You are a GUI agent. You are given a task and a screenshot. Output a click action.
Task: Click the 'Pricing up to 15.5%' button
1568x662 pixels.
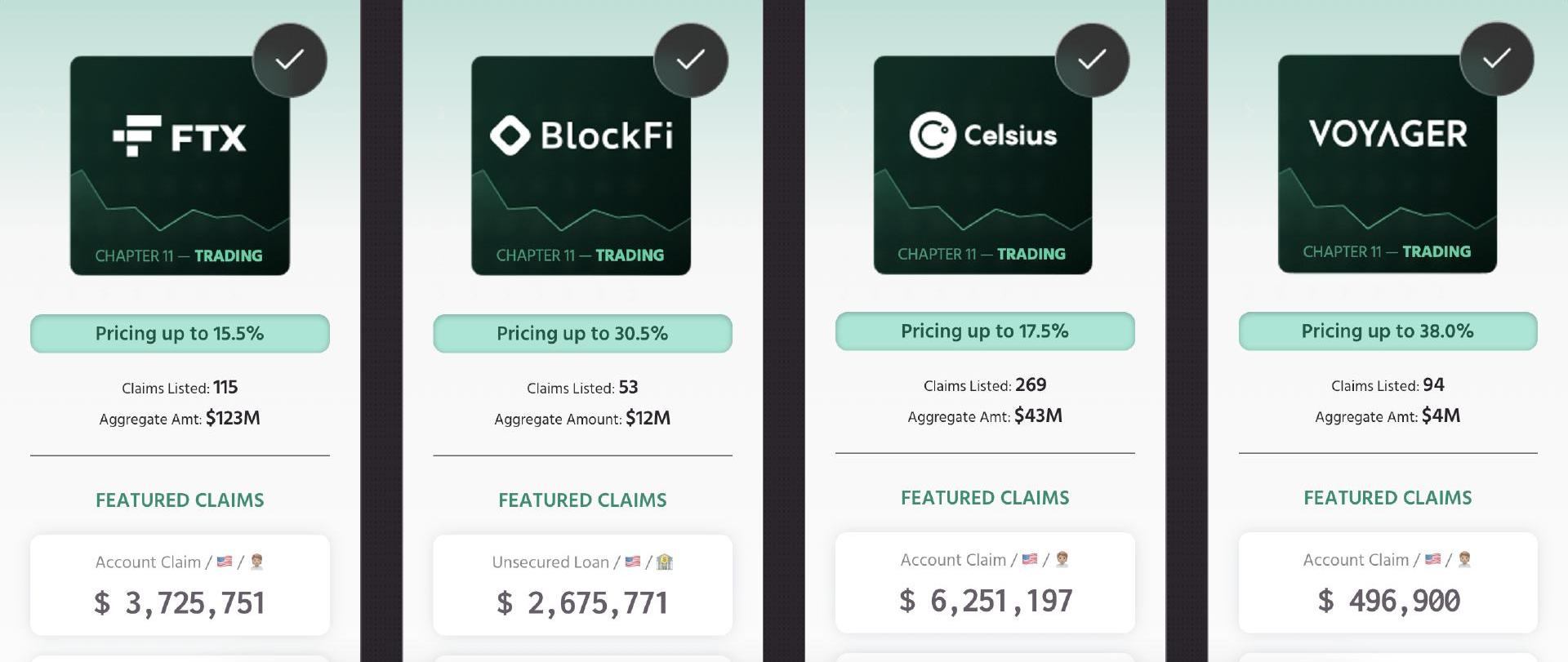(x=180, y=333)
